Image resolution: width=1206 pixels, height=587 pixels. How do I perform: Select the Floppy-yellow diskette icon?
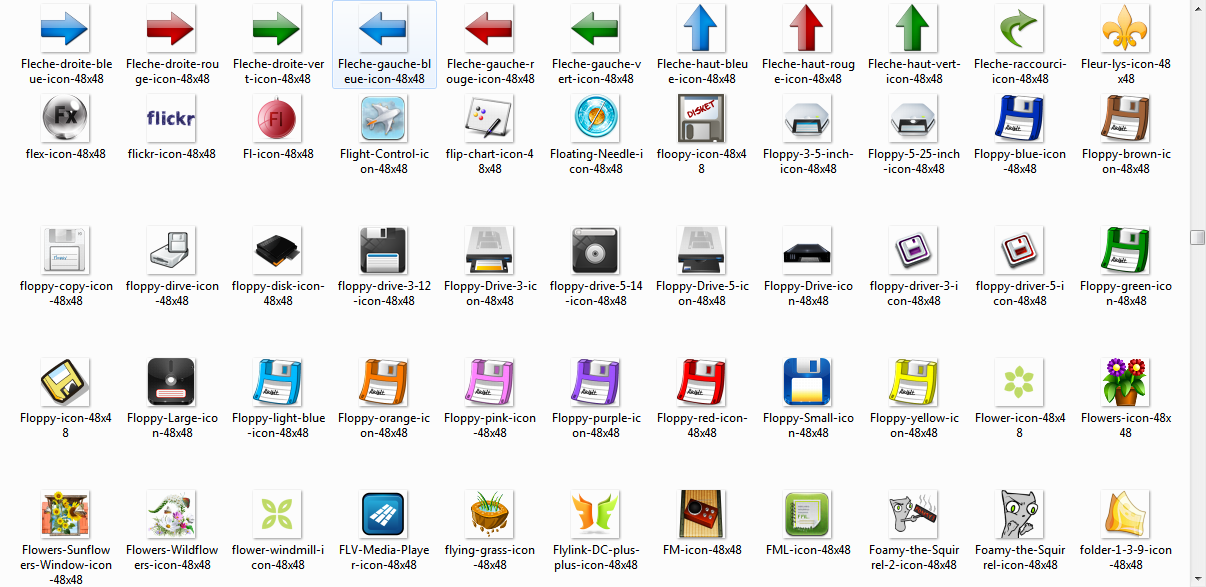(914, 382)
